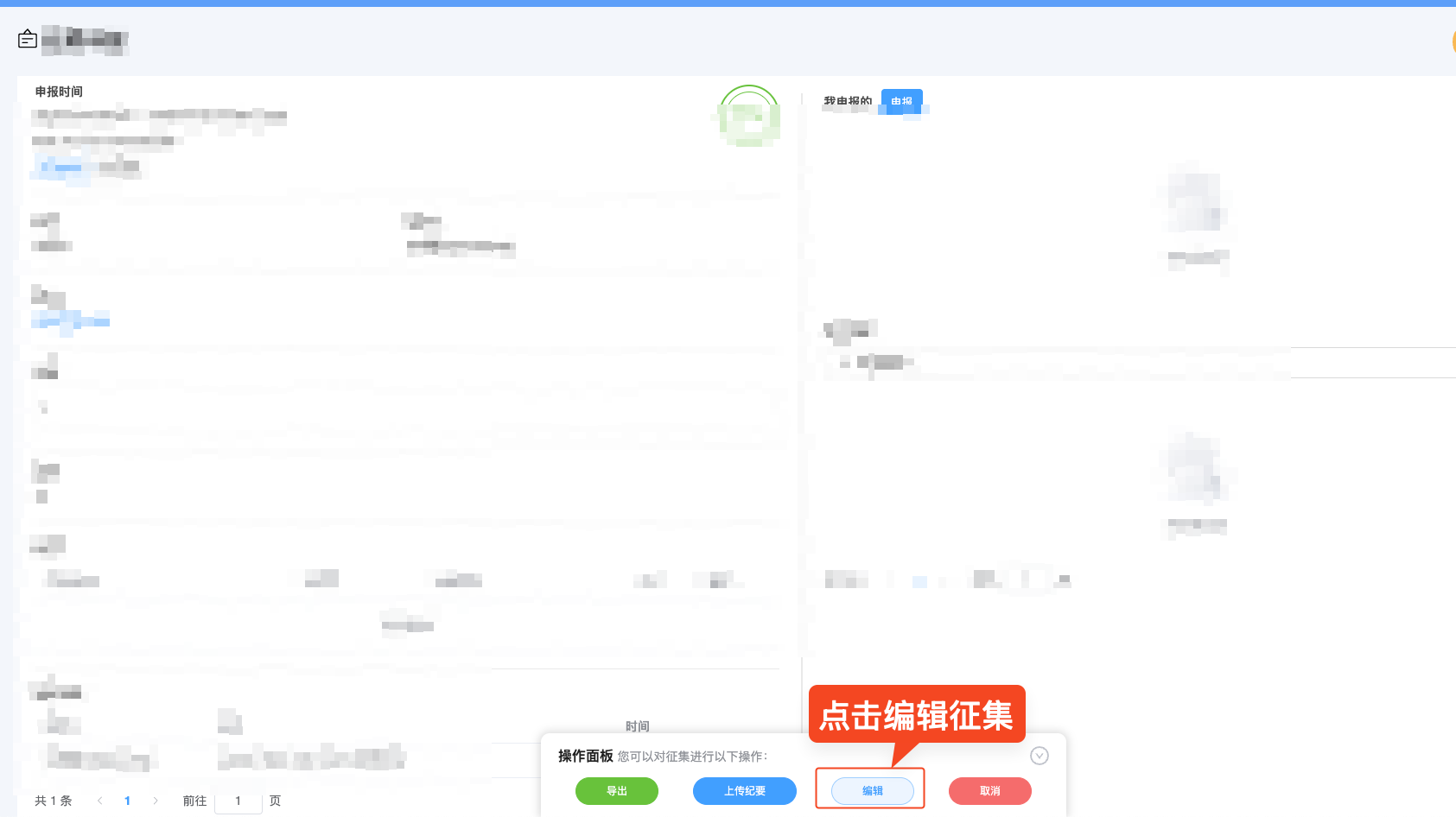1456x817 pixels.
Task: Click the green circular seal stamp graphic
Action: pyautogui.click(x=748, y=117)
